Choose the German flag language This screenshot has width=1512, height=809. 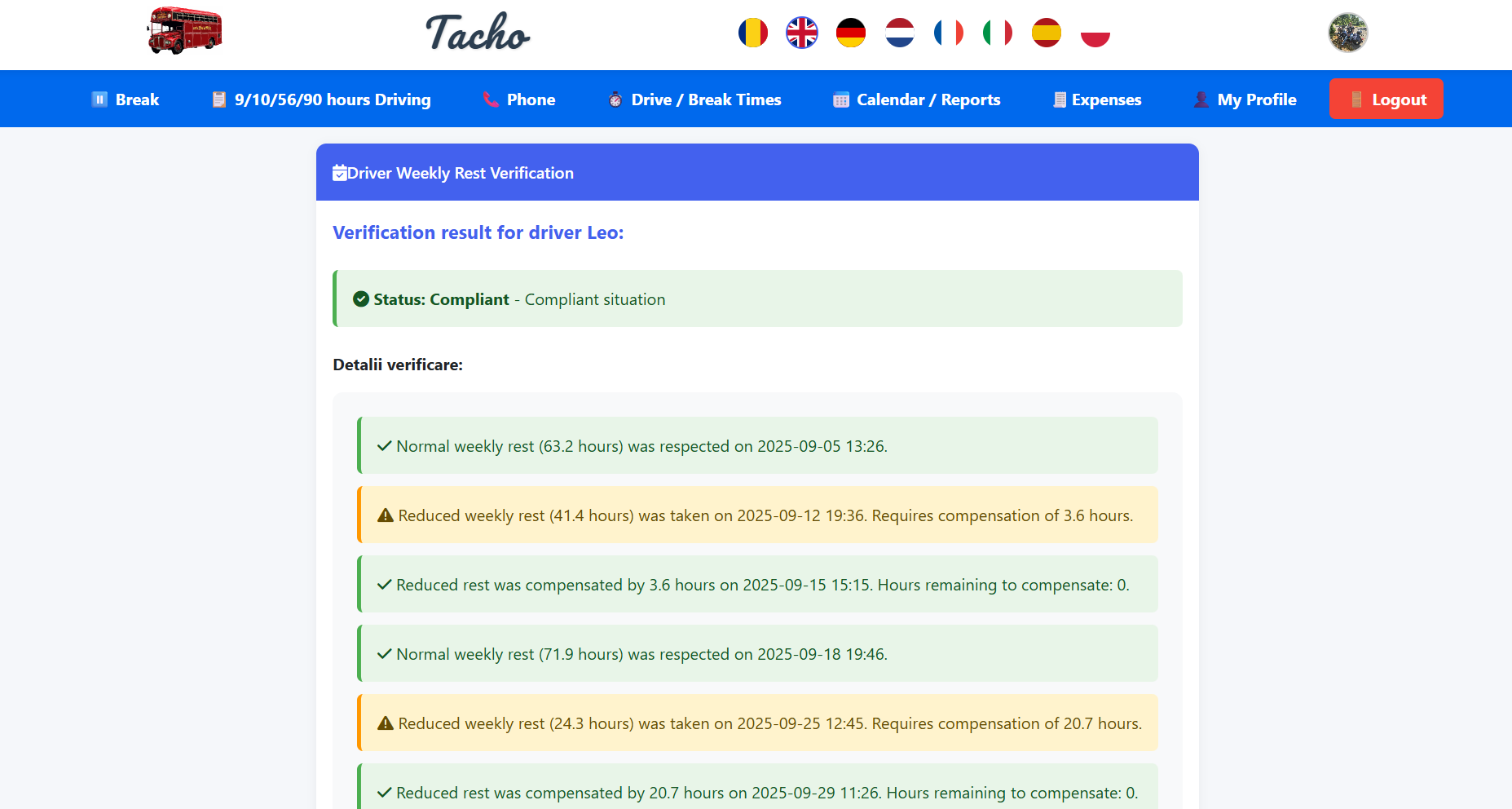(x=850, y=33)
